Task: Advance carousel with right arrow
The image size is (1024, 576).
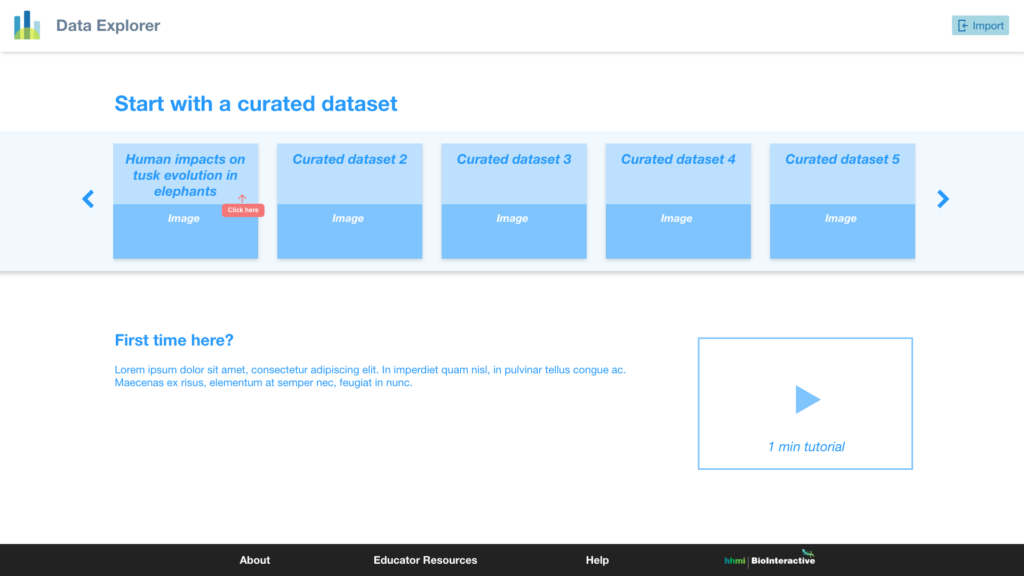Action: click(x=942, y=199)
